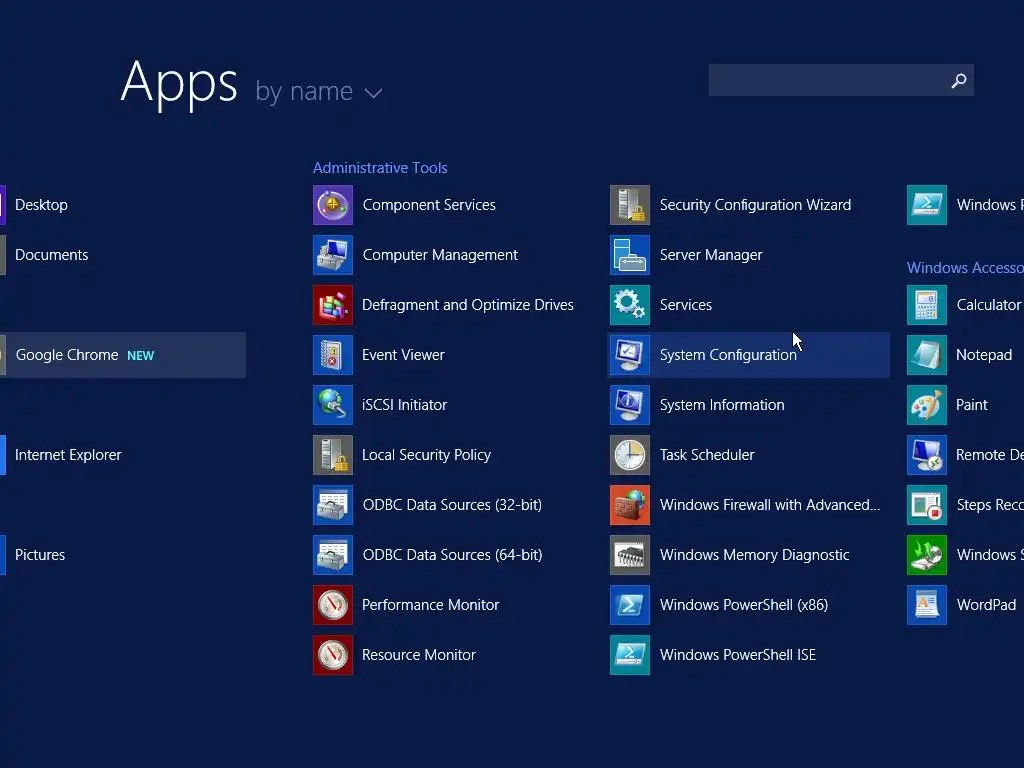This screenshot has width=1024, height=768.
Task: Click the 'Server Manager' label
Action: pyautogui.click(x=711, y=255)
